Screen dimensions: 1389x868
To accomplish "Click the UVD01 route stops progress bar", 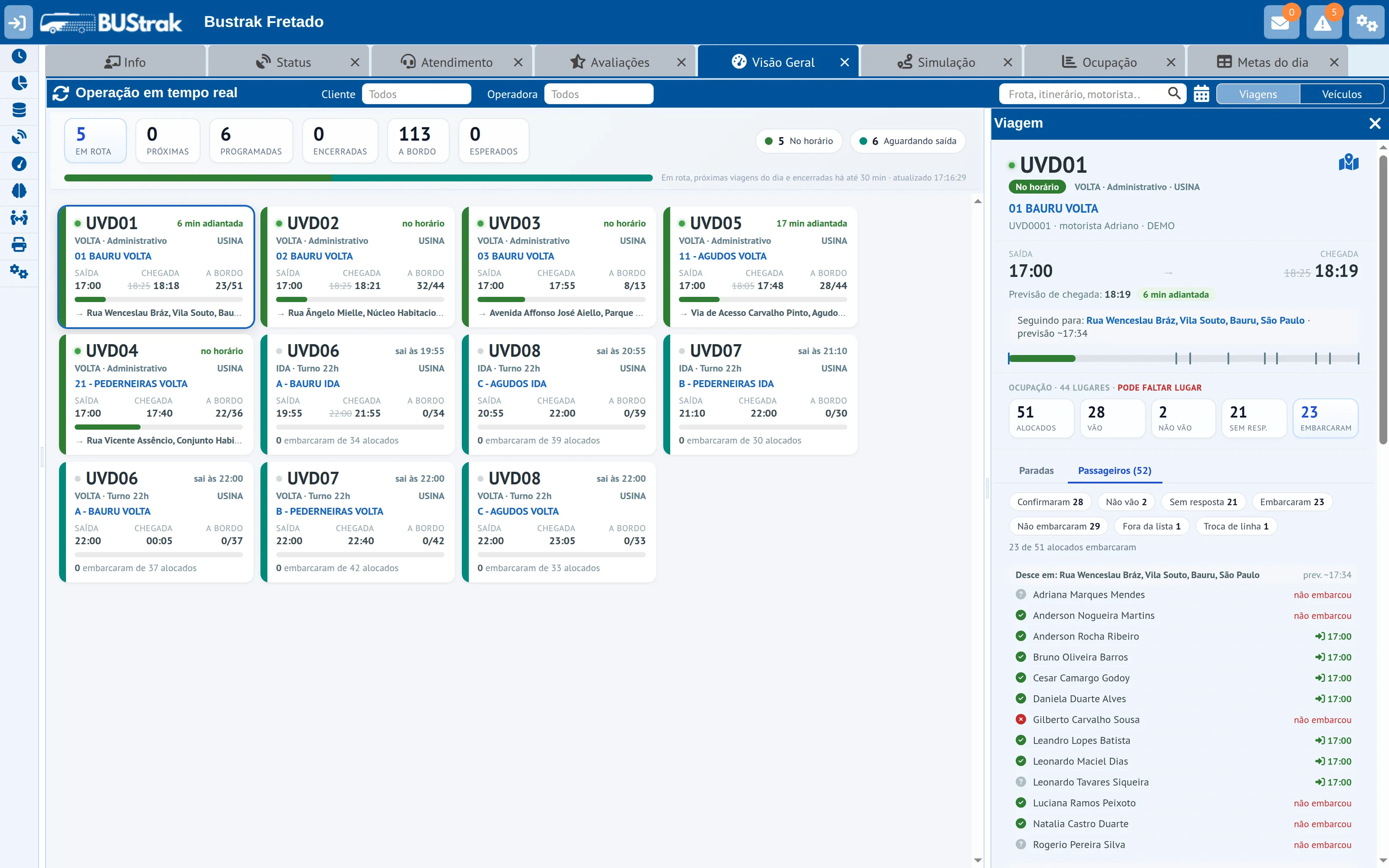I will [x=1184, y=359].
